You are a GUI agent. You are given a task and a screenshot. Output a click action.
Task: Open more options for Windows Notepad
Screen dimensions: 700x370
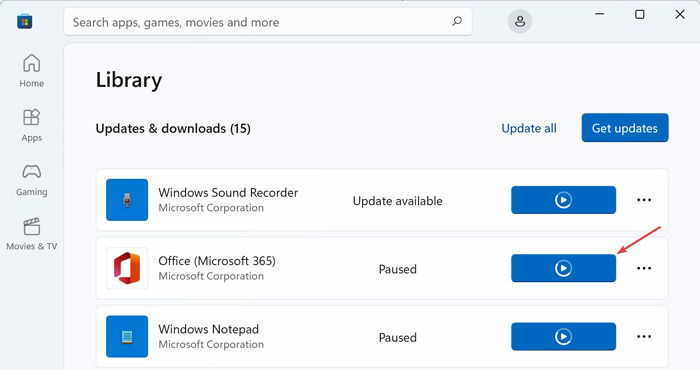pos(644,337)
